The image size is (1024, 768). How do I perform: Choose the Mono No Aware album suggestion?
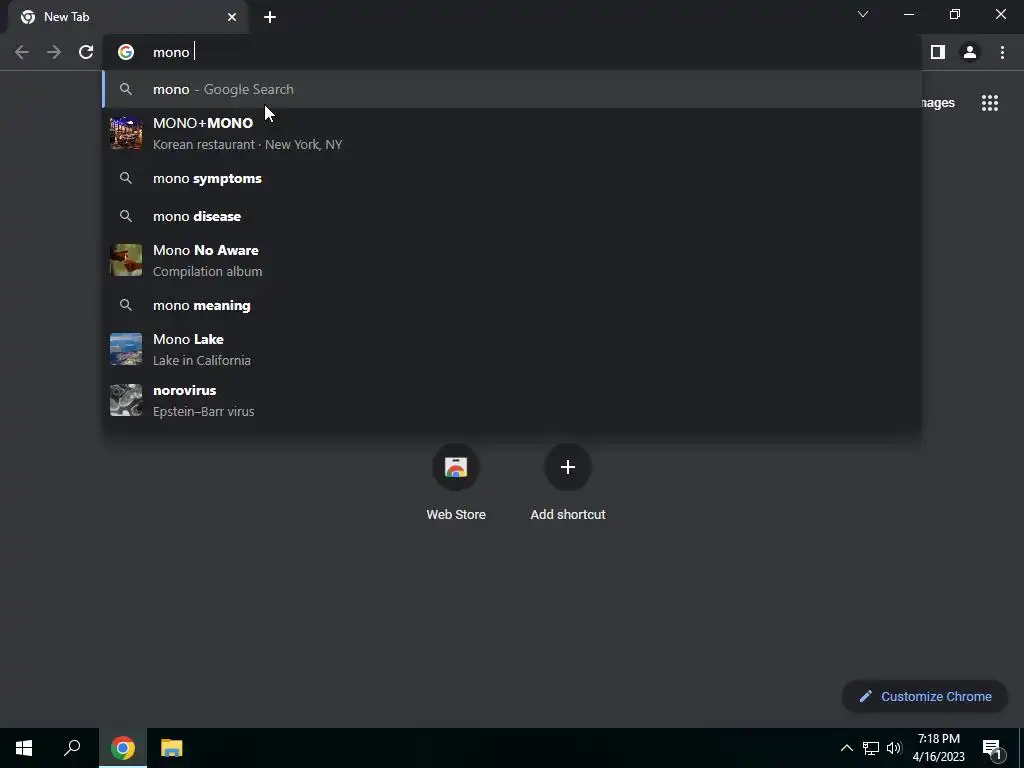tap(512, 261)
